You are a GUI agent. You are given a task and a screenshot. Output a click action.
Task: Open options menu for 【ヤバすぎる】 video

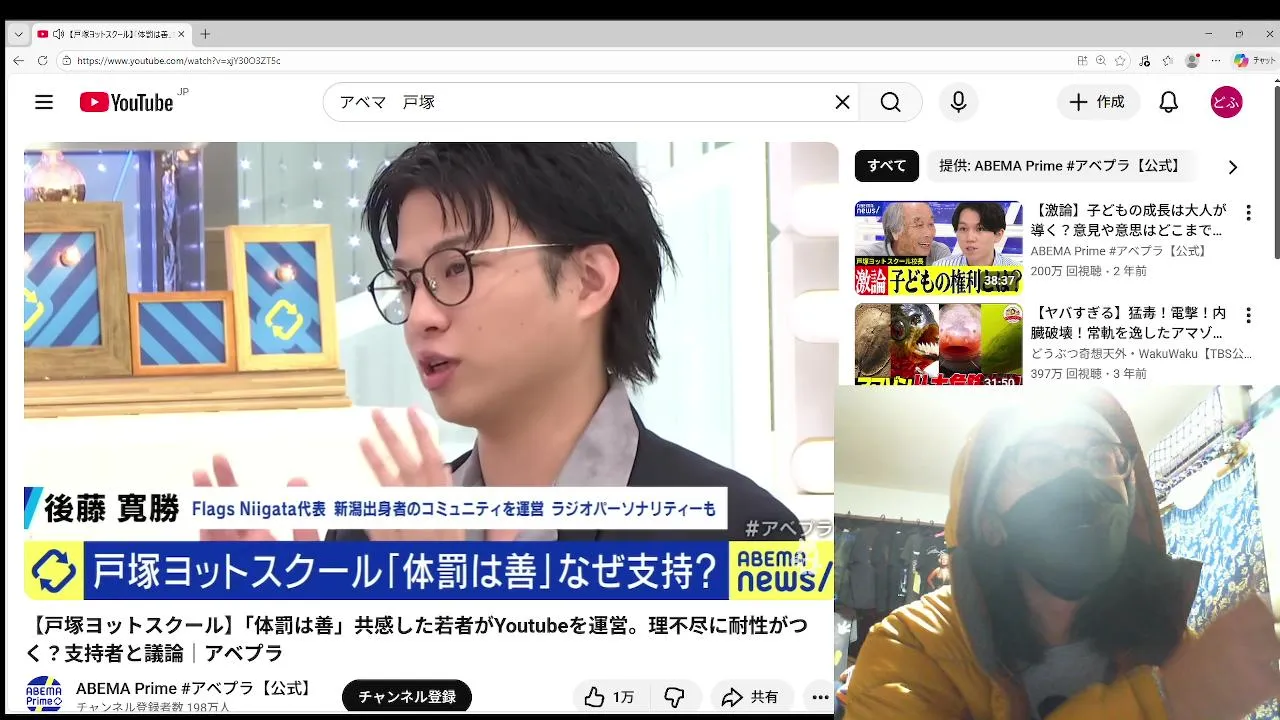tap(1248, 316)
